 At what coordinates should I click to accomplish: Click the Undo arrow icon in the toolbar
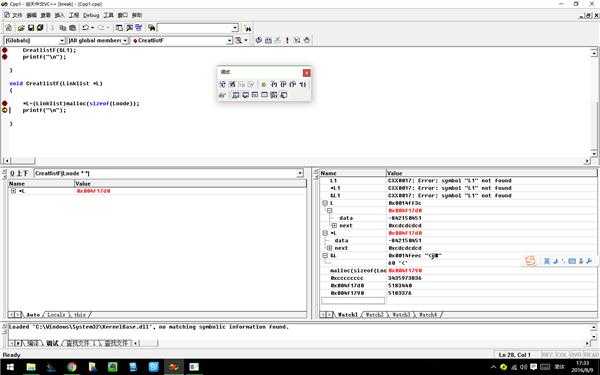pos(86,28)
